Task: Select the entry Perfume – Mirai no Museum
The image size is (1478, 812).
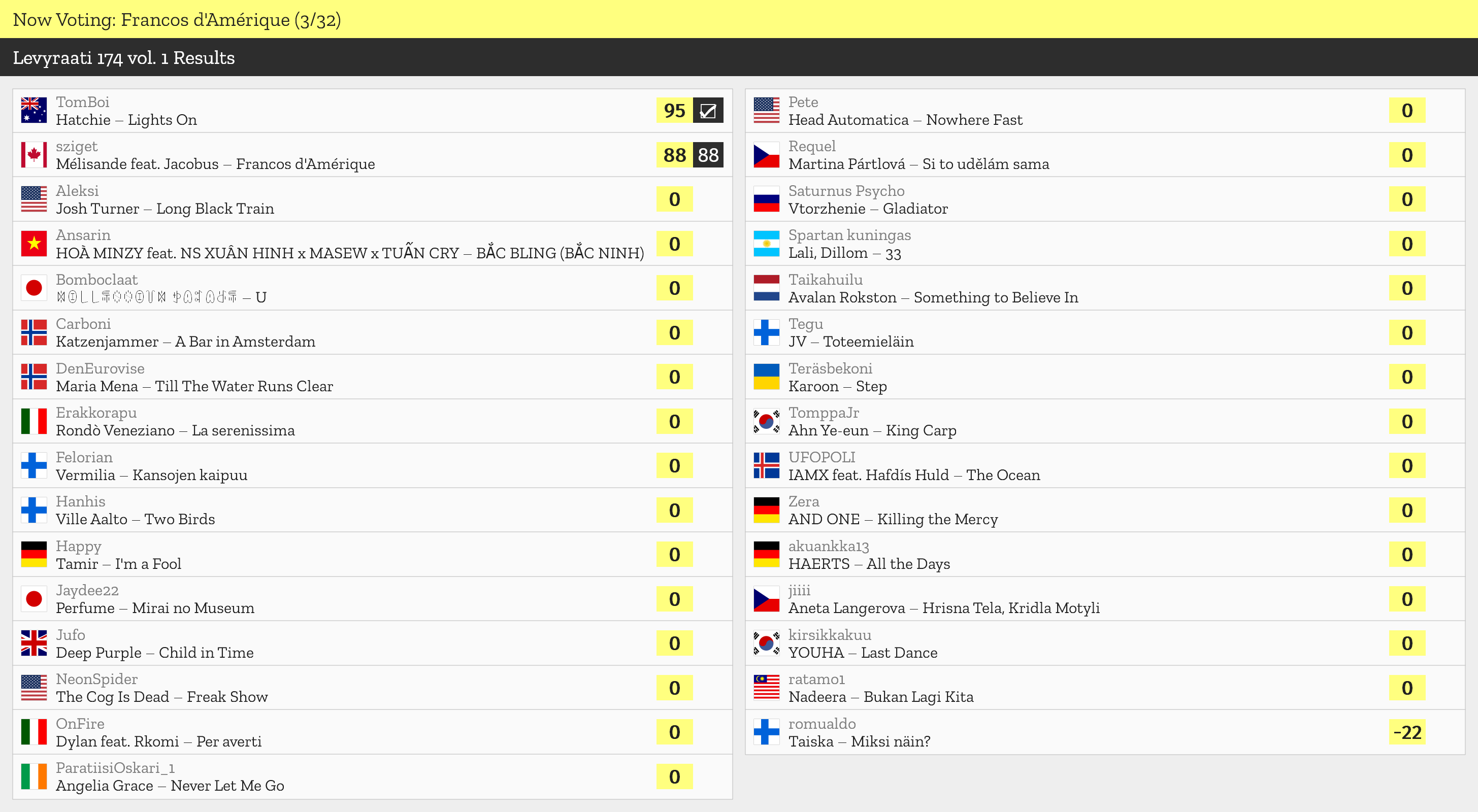Action: click(155, 608)
